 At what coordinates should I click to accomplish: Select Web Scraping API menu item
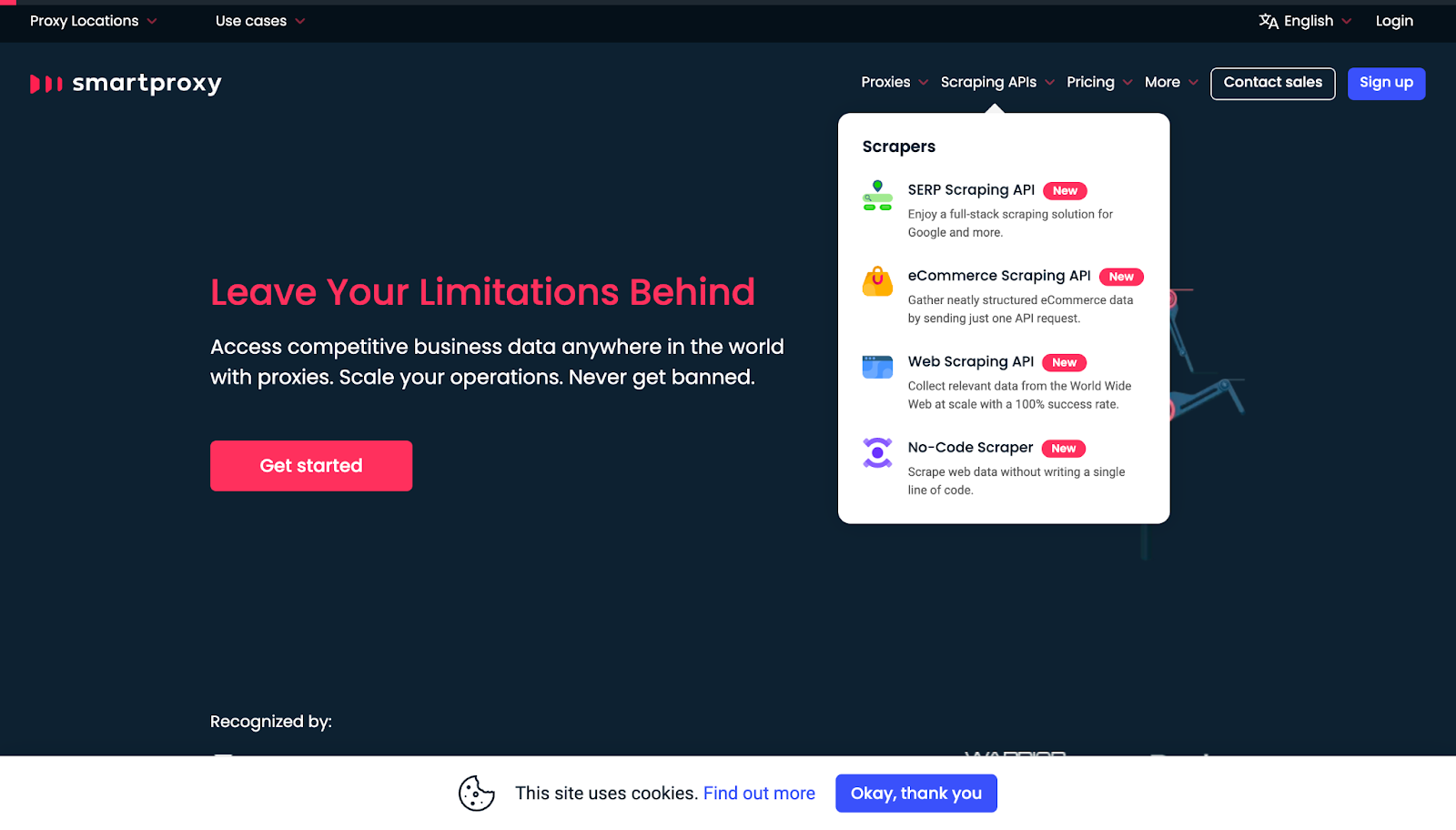coord(1003,382)
